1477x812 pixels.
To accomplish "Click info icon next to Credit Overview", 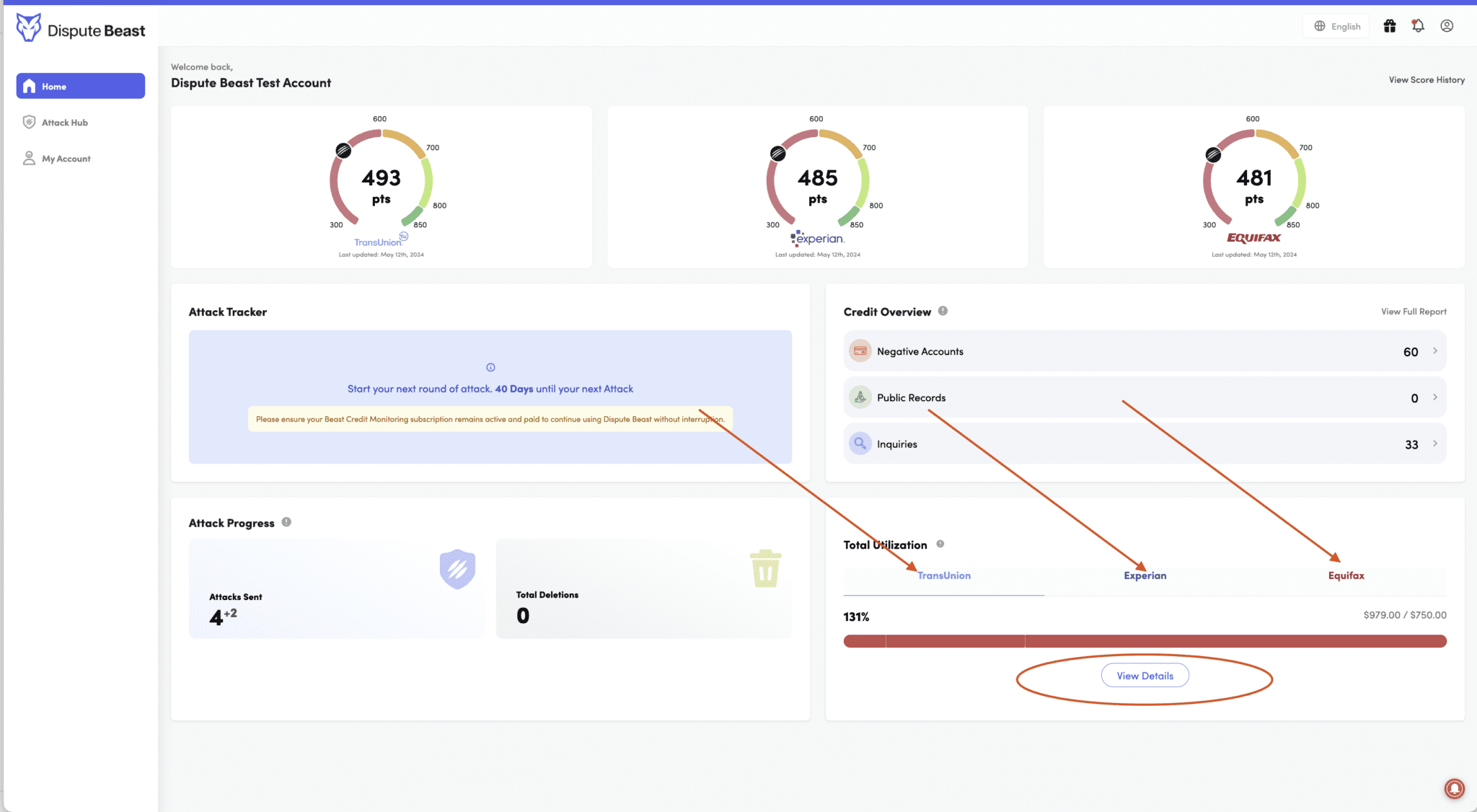I will point(943,311).
